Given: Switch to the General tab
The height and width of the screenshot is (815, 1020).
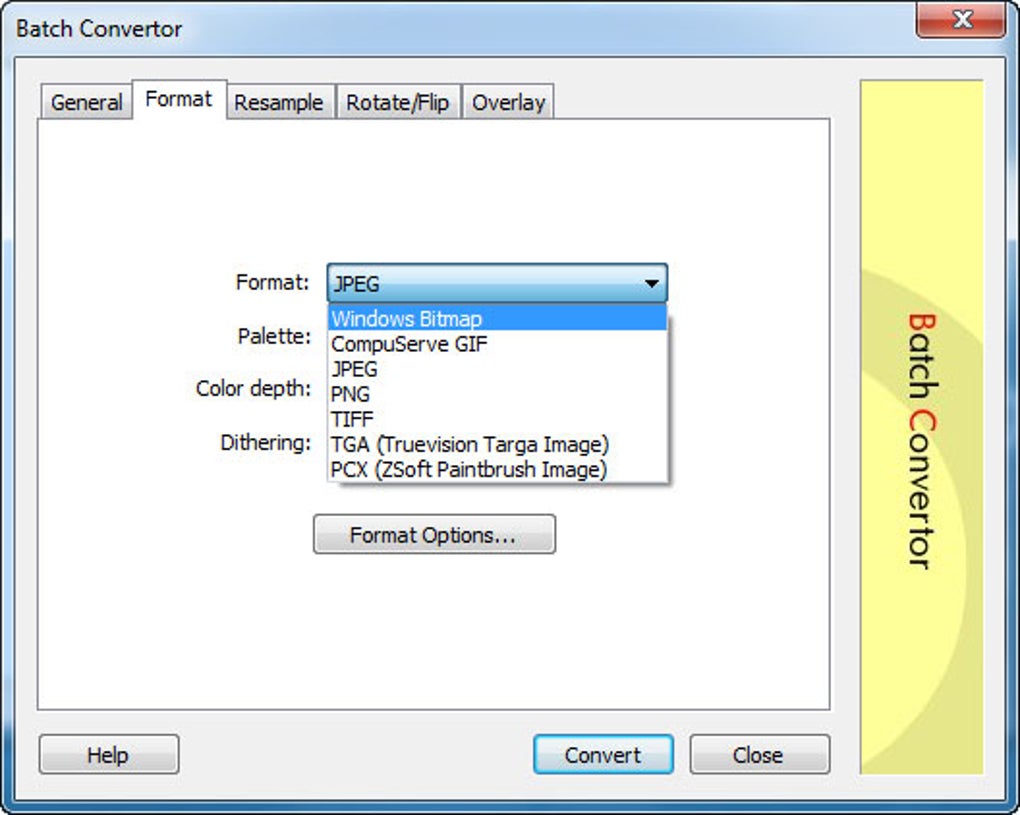Looking at the screenshot, I should click(87, 102).
